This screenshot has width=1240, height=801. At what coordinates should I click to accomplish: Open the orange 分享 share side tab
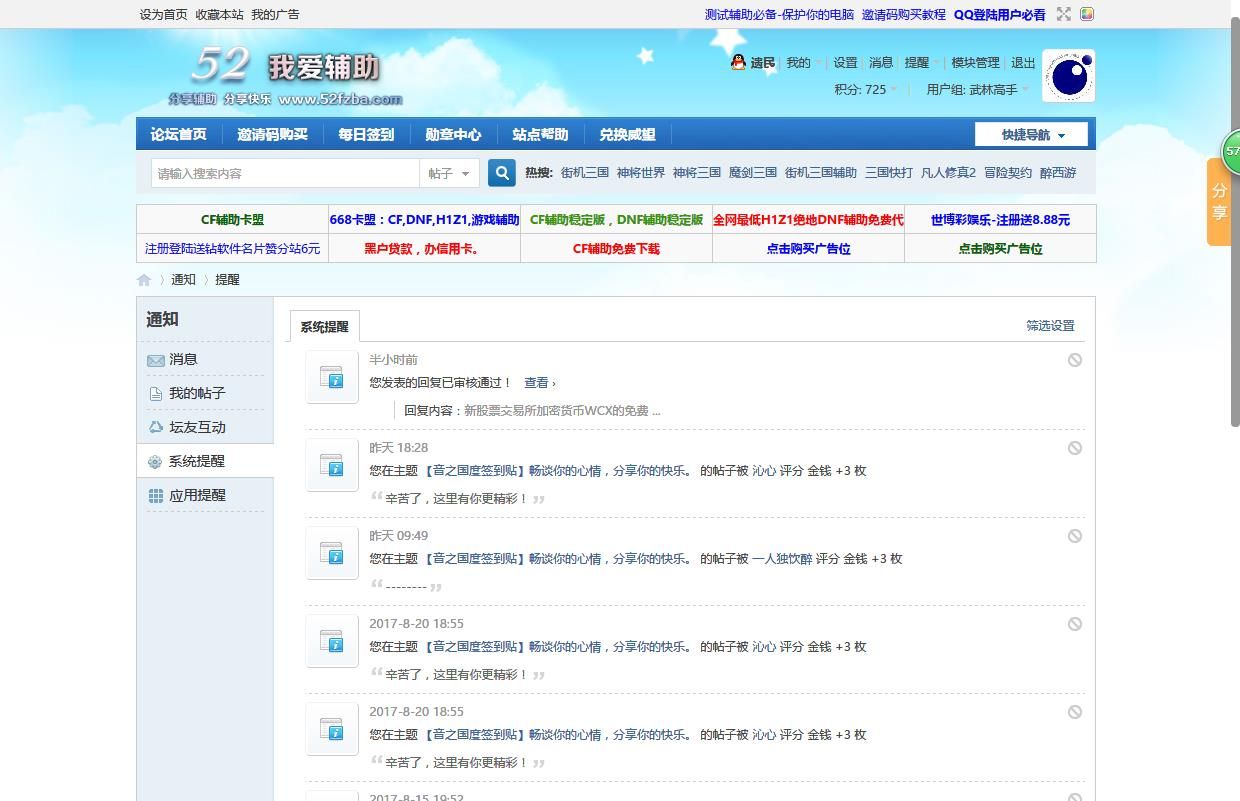pyautogui.click(x=1219, y=201)
